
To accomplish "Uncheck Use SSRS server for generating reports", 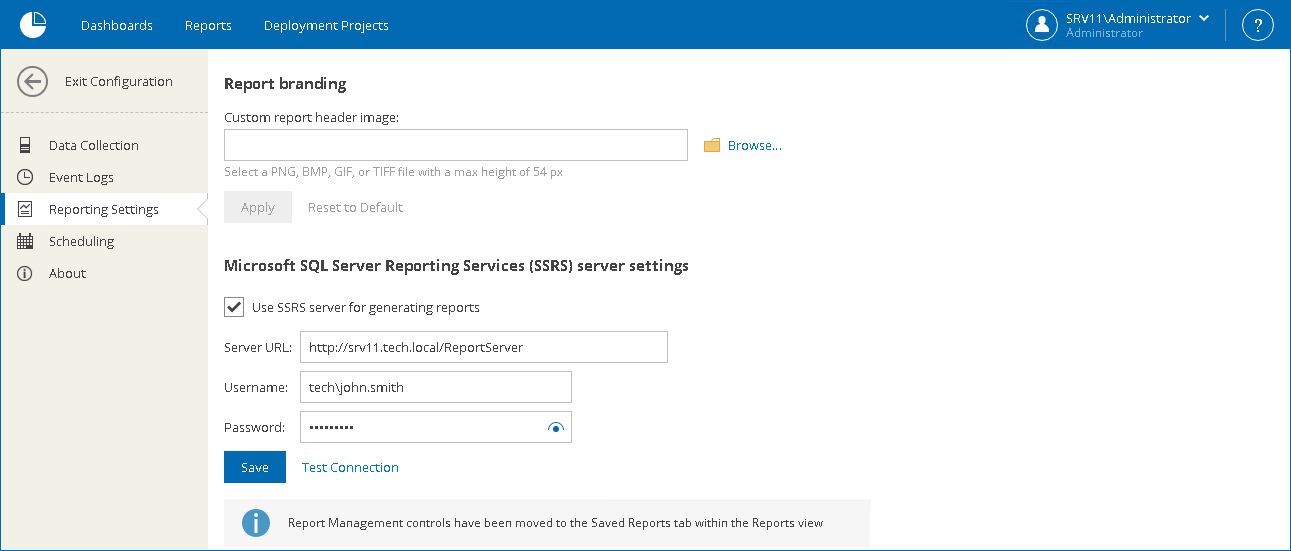I will click(234, 307).
